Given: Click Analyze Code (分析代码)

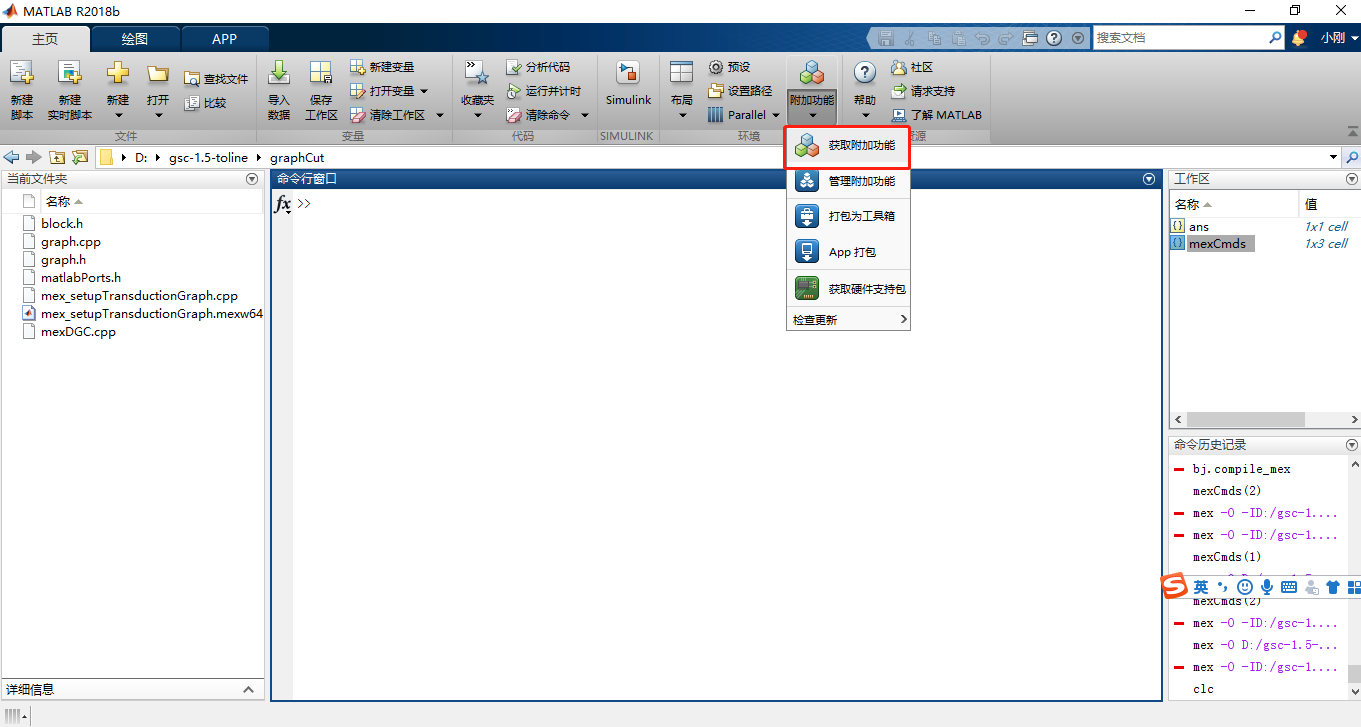Looking at the screenshot, I should [538, 67].
